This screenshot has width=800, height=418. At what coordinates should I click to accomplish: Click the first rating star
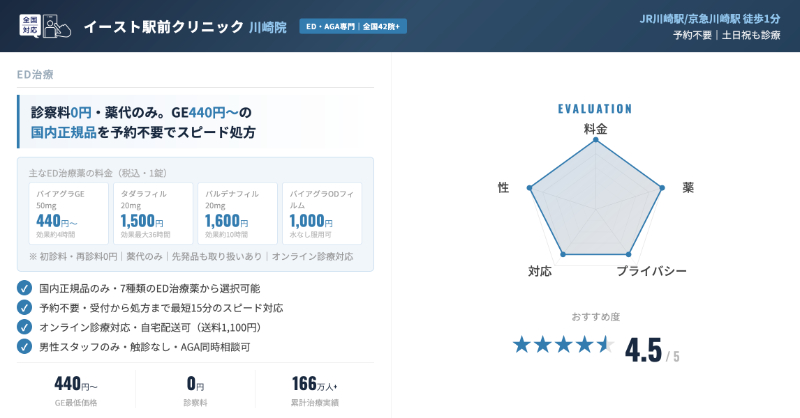pos(521,345)
